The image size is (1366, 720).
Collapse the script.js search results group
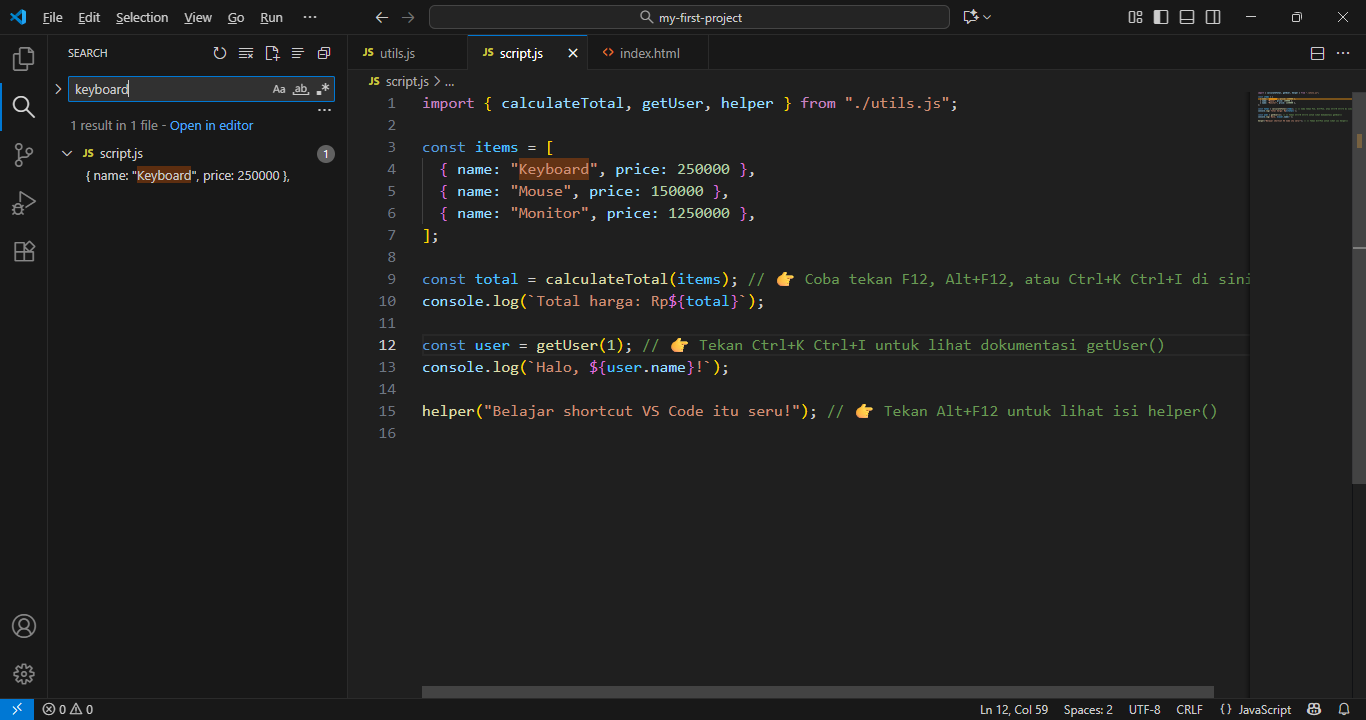[x=67, y=153]
